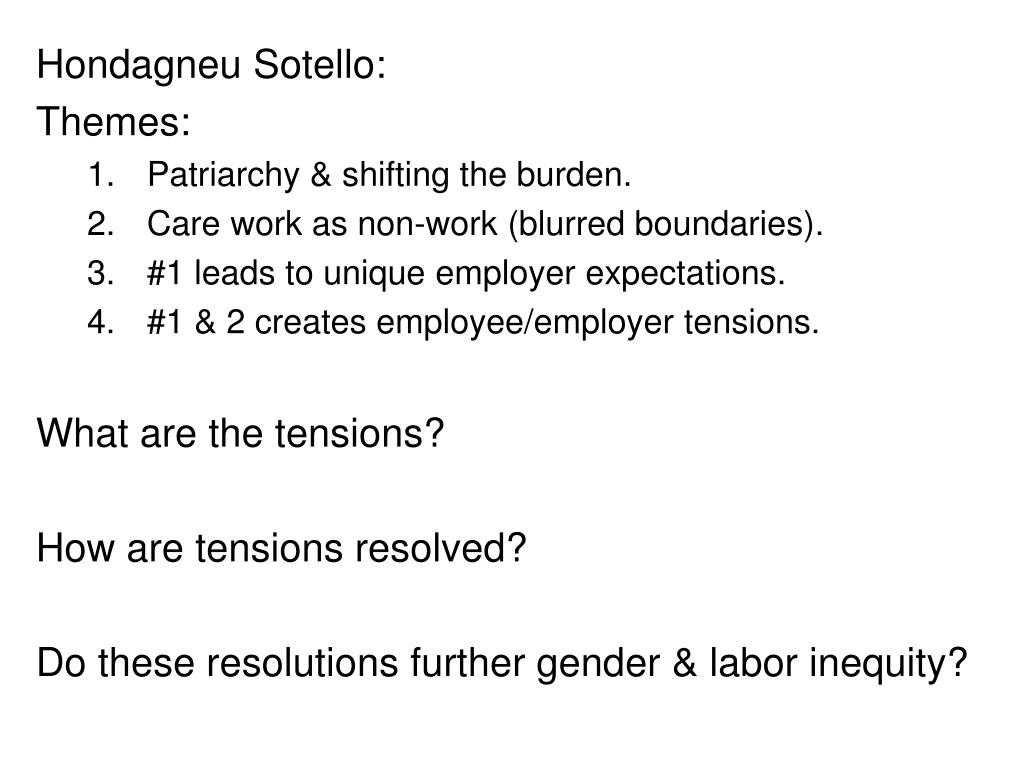Viewport: 1024px width, 768px height.
Task: Click the word 'resolved?' in second question
Action: 440,548
